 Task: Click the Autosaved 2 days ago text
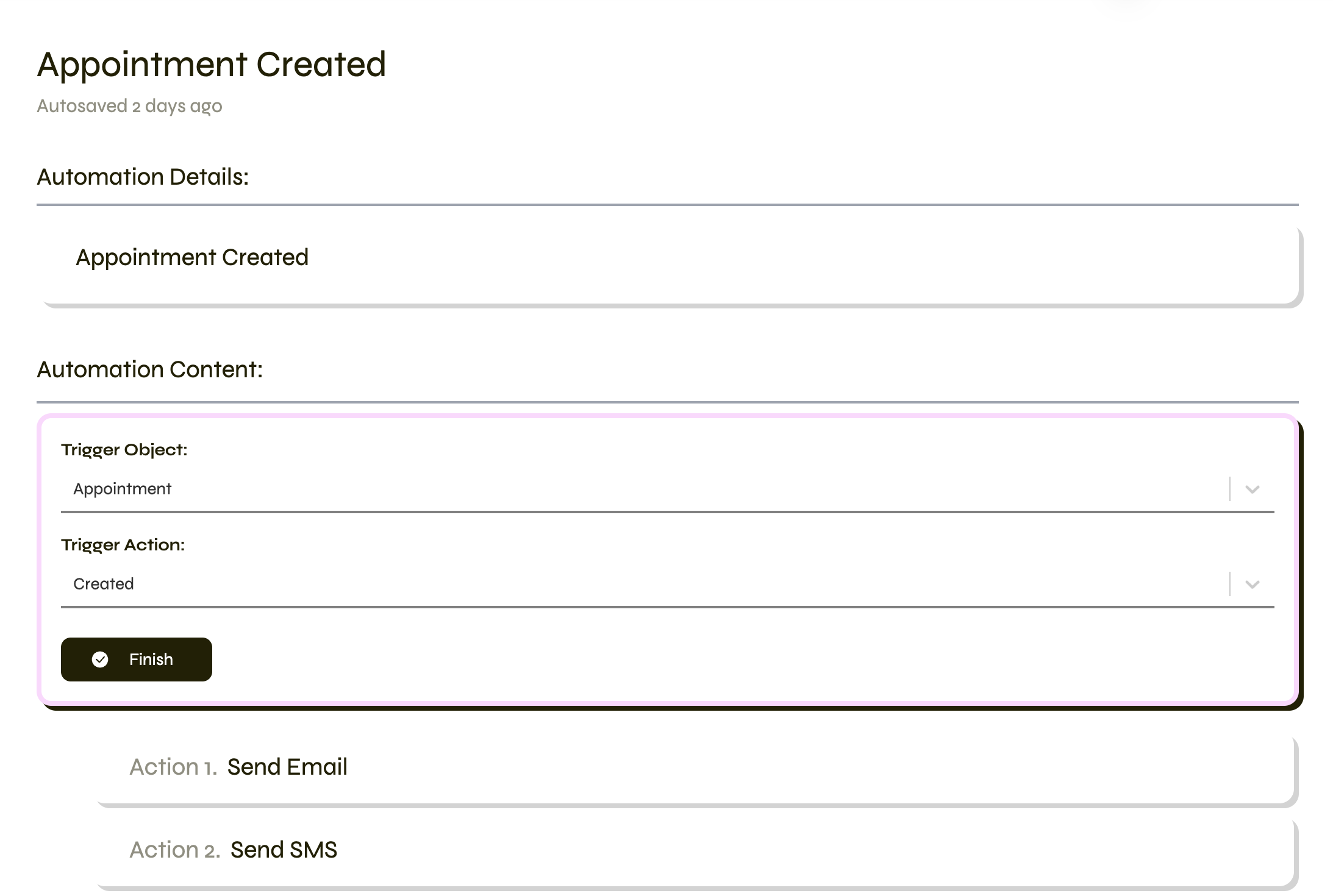click(x=129, y=106)
